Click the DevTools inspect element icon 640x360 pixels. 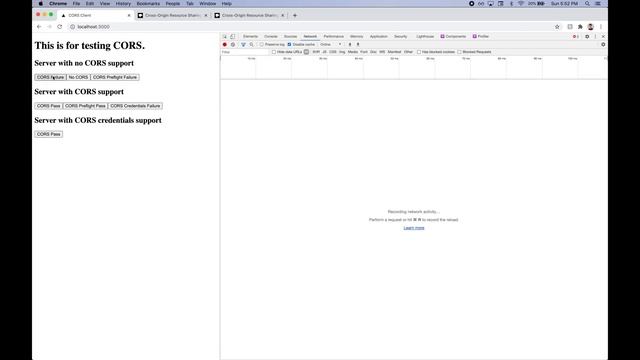click(x=224, y=36)
